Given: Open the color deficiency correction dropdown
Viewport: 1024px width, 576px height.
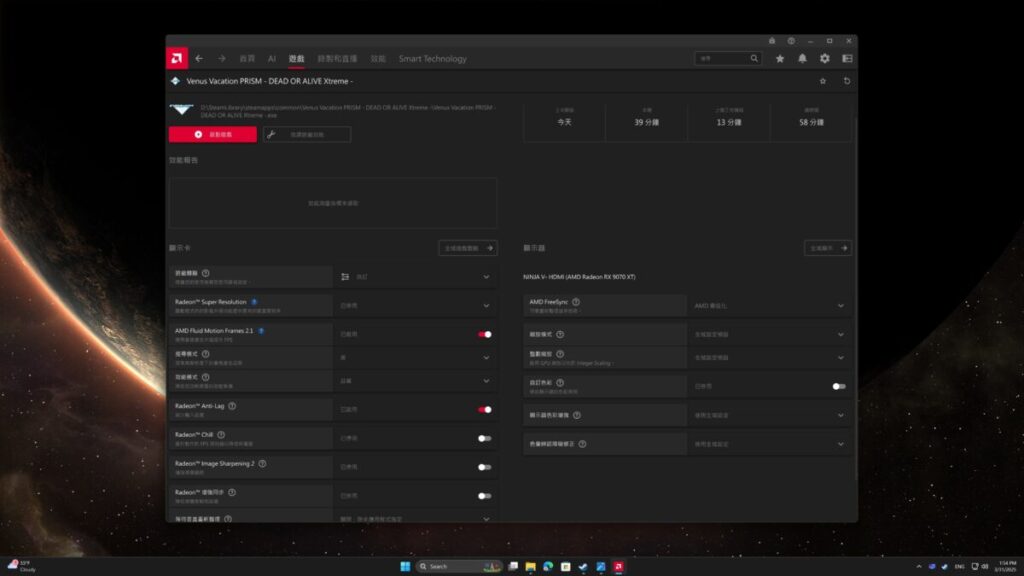Looking at the screenshot, I should click(769, 443).
